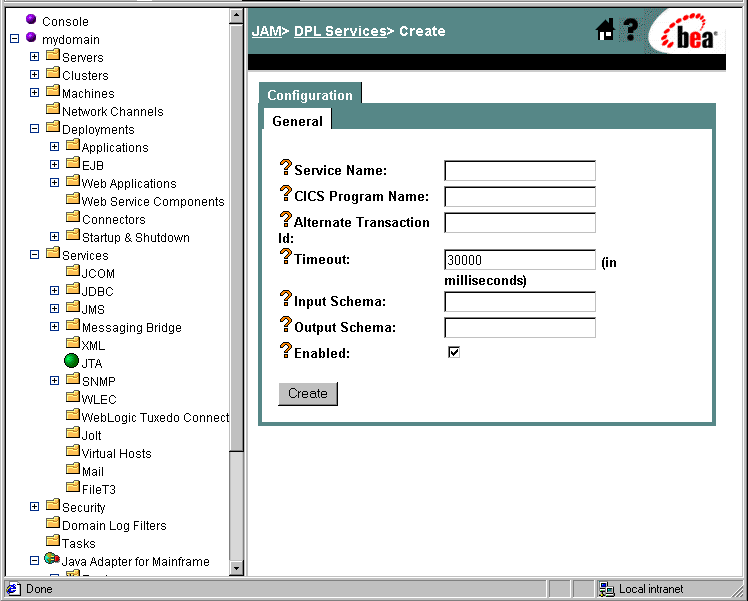Expand the Security node
The width and height of the screenshot is (748, 601).
[x=34, y=507]
